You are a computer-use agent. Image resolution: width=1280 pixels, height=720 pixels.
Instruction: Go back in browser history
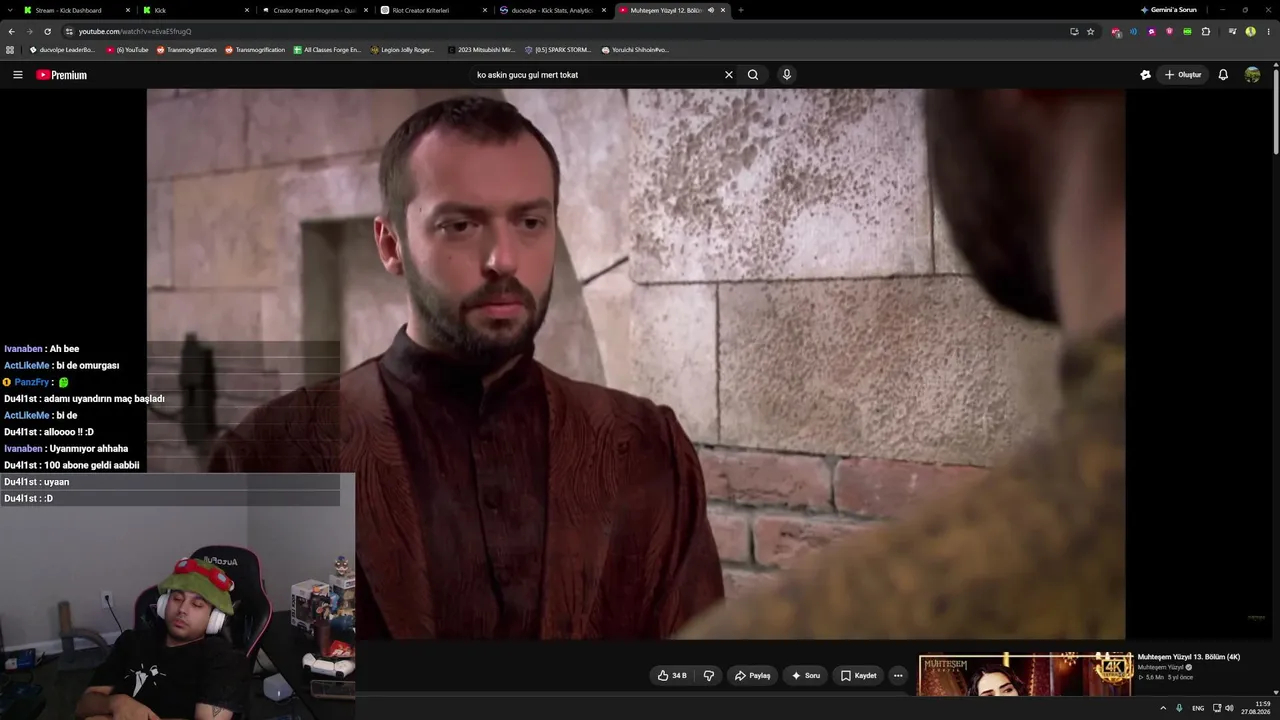click(x=11, y=31)
